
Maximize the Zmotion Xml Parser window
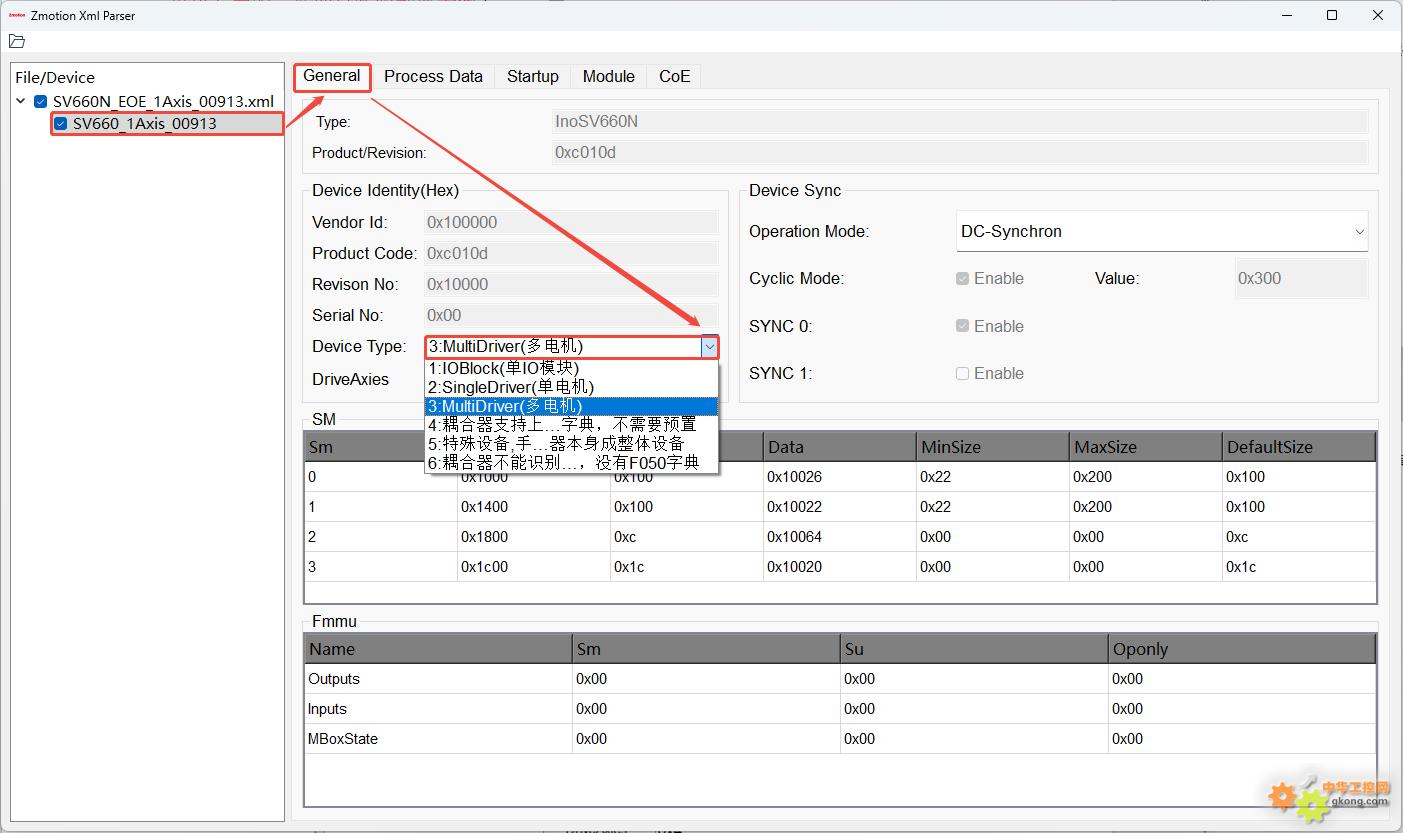coord(1332,15)
